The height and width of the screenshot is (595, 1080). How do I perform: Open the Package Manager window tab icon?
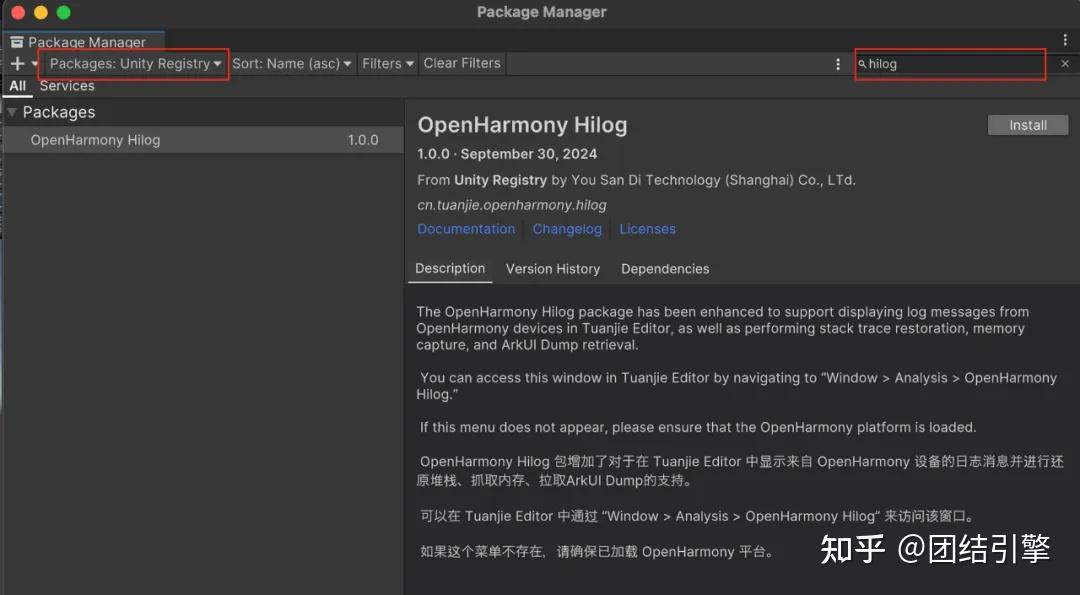pos(16,41)
